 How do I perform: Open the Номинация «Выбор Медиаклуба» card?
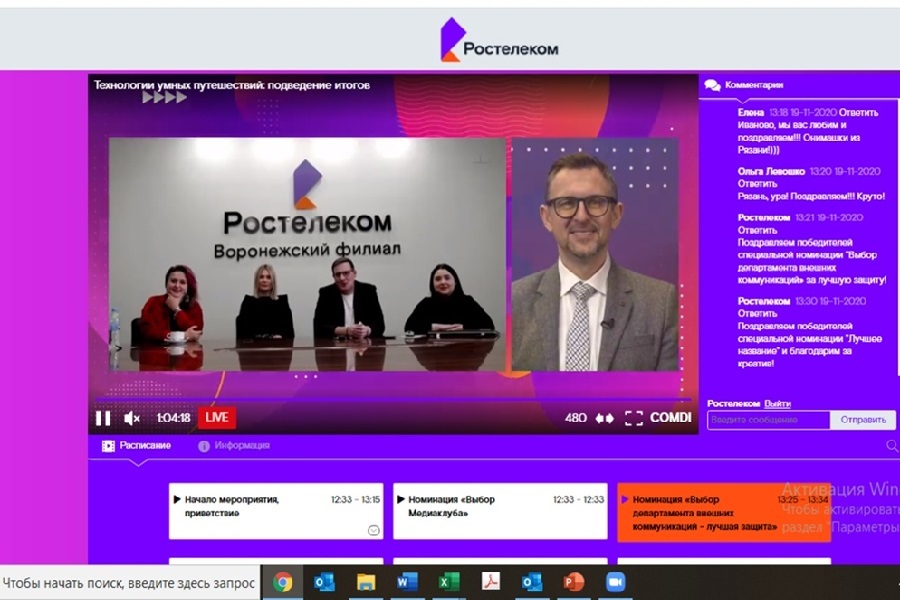pyautogui.click(x=500, y=511)
